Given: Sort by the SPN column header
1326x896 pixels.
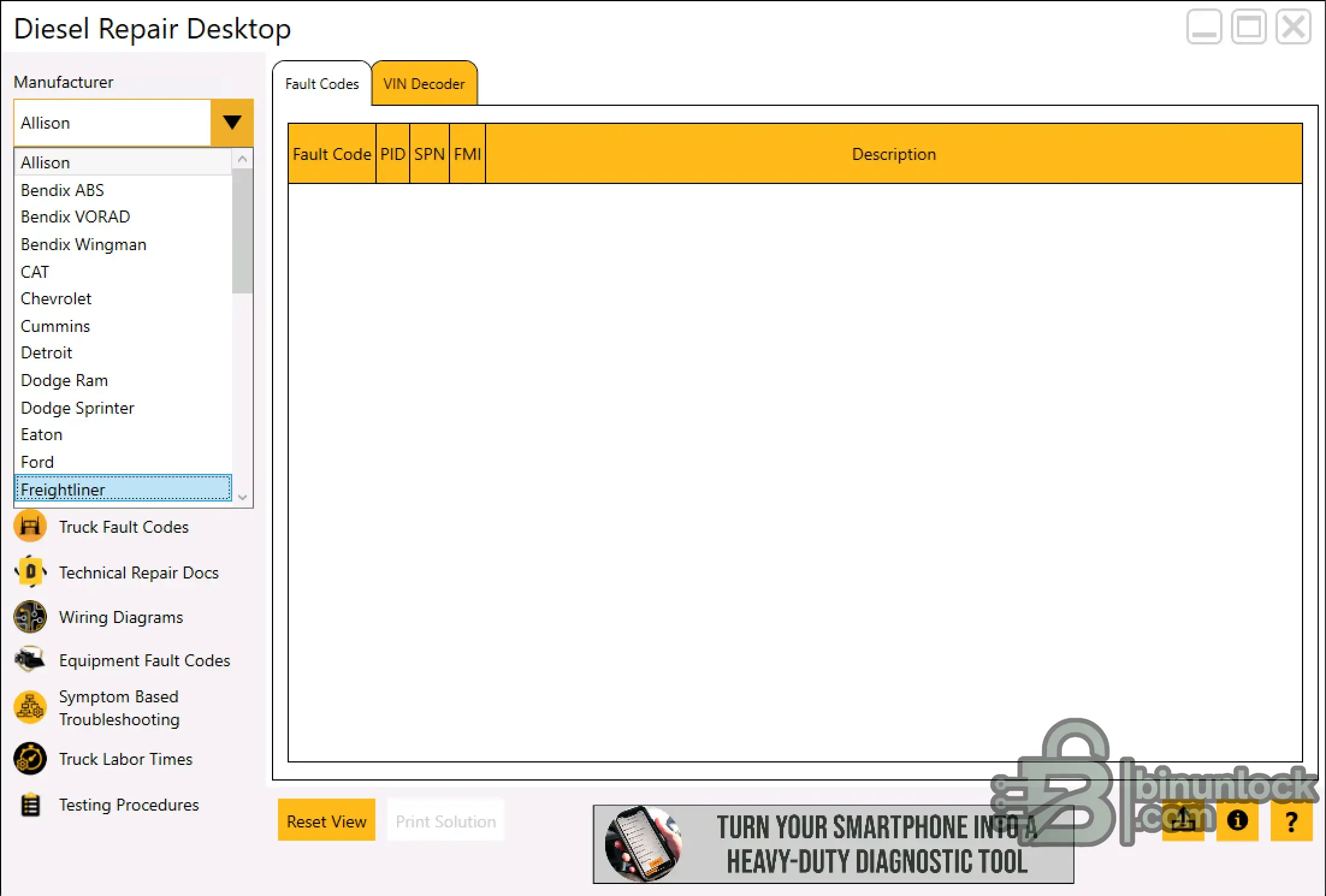Looking at the screenshot, I should click(430, 154).
